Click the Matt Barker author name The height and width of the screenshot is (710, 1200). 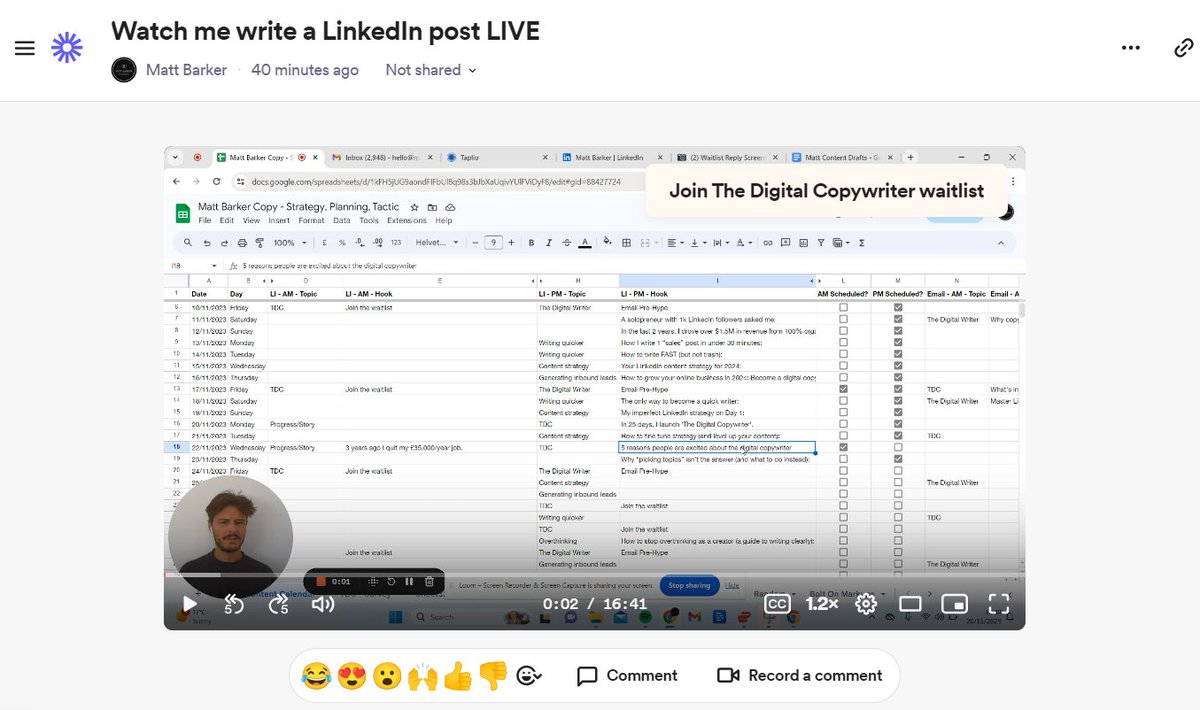(x=186, y=70)
